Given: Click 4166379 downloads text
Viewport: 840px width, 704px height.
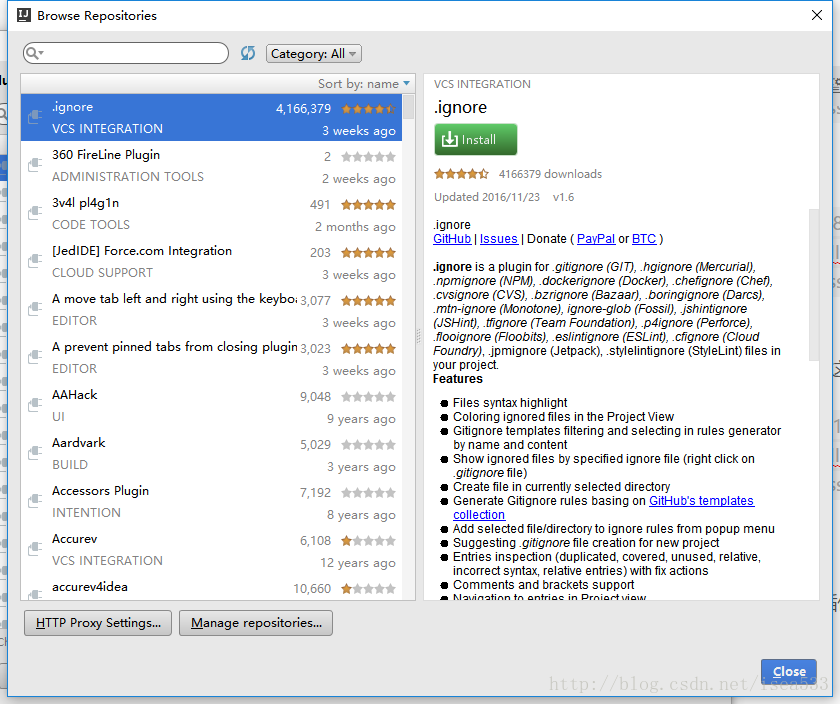Looking at the screenshot, I should coord(550,174).
